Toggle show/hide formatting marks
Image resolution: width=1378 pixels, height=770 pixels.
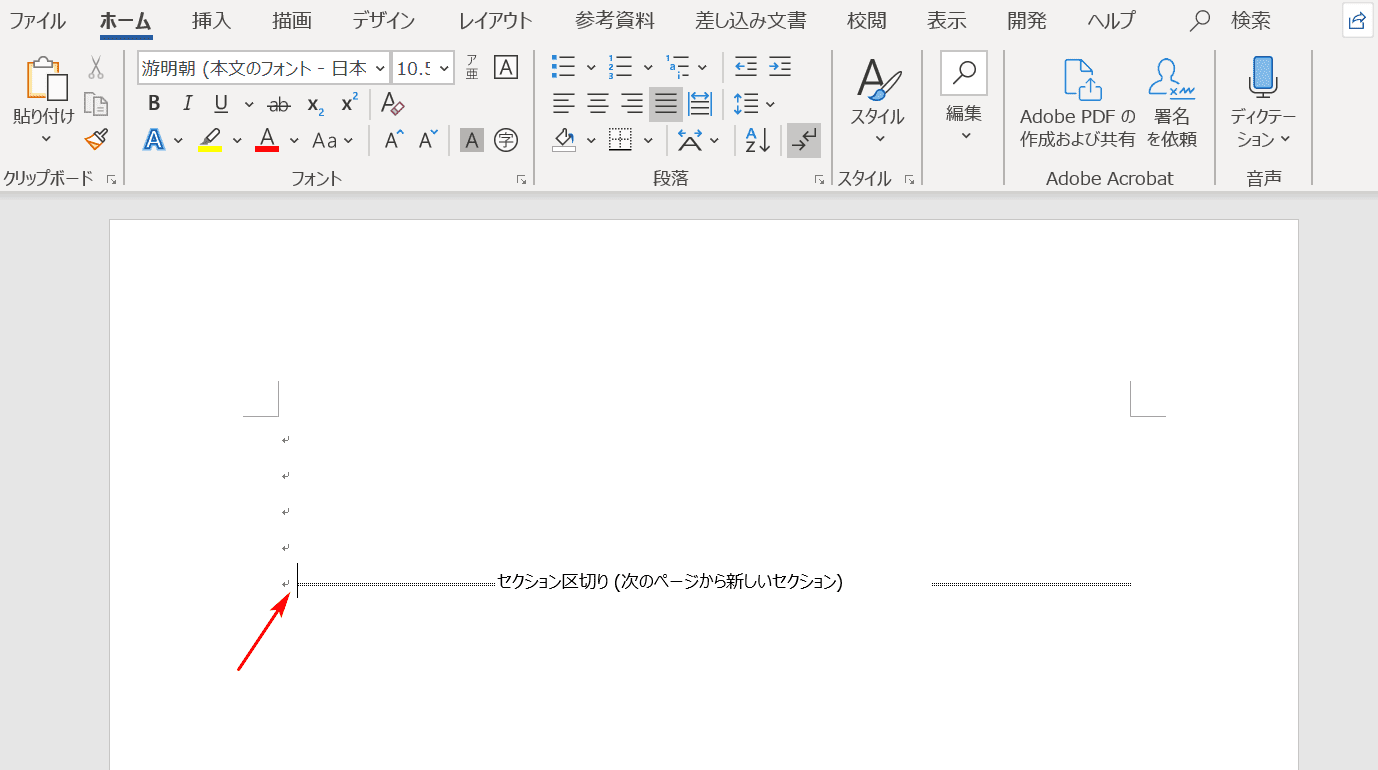point(803,141)
